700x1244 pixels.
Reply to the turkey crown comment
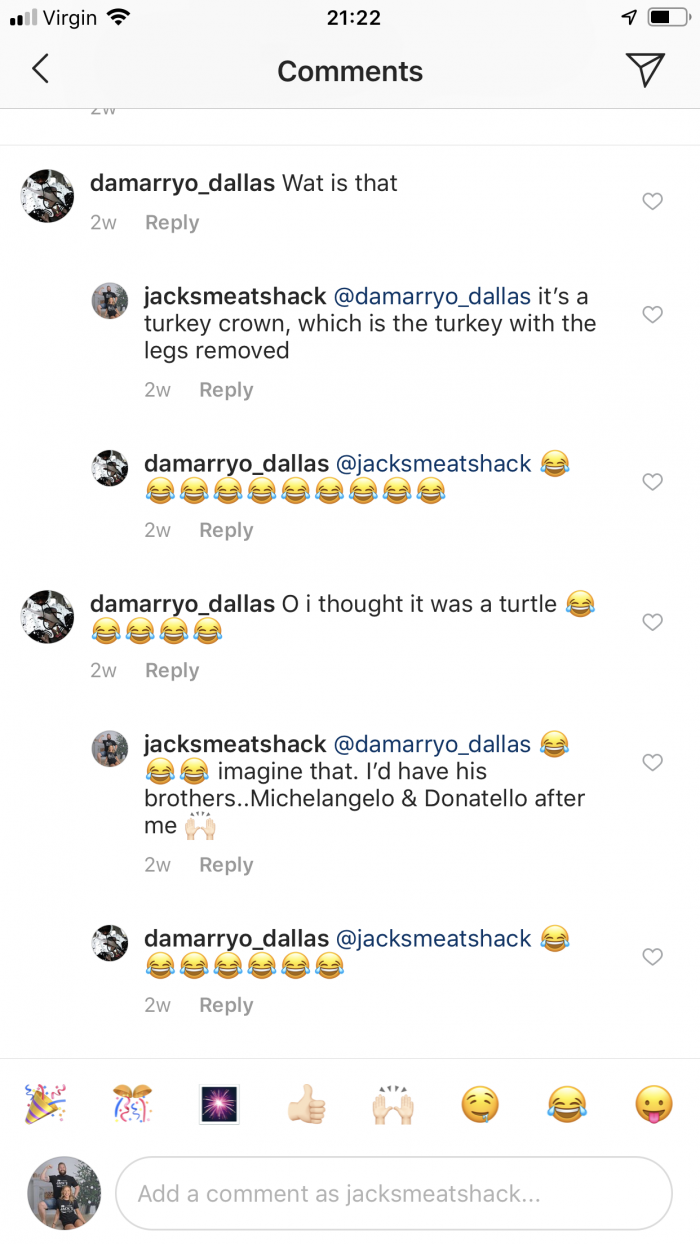click(226, 390)
